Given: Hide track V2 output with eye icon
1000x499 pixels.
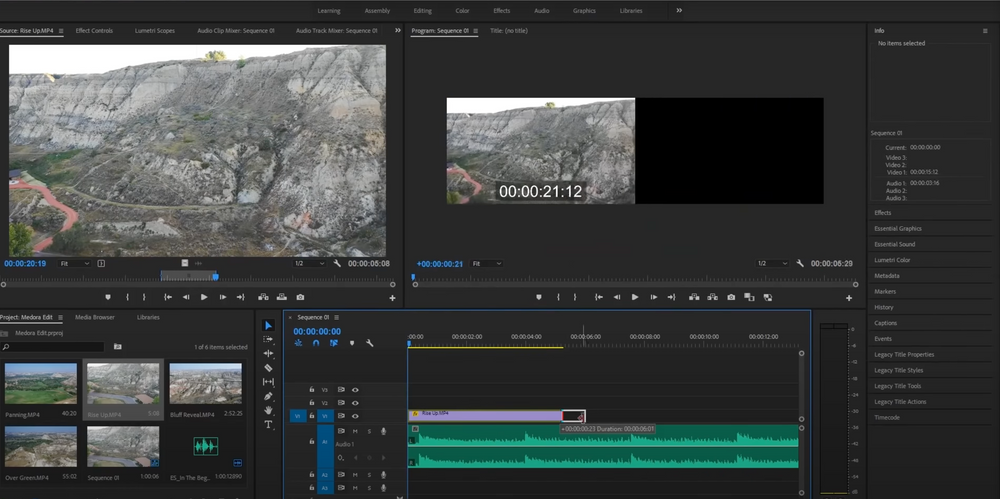Looking at the screenshot, I should point(355,403).
